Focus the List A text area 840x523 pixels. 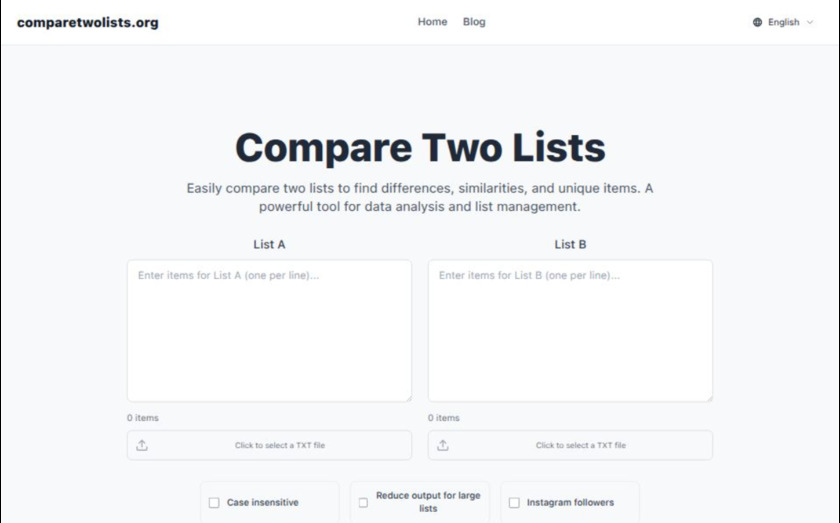tap(269, 331)
